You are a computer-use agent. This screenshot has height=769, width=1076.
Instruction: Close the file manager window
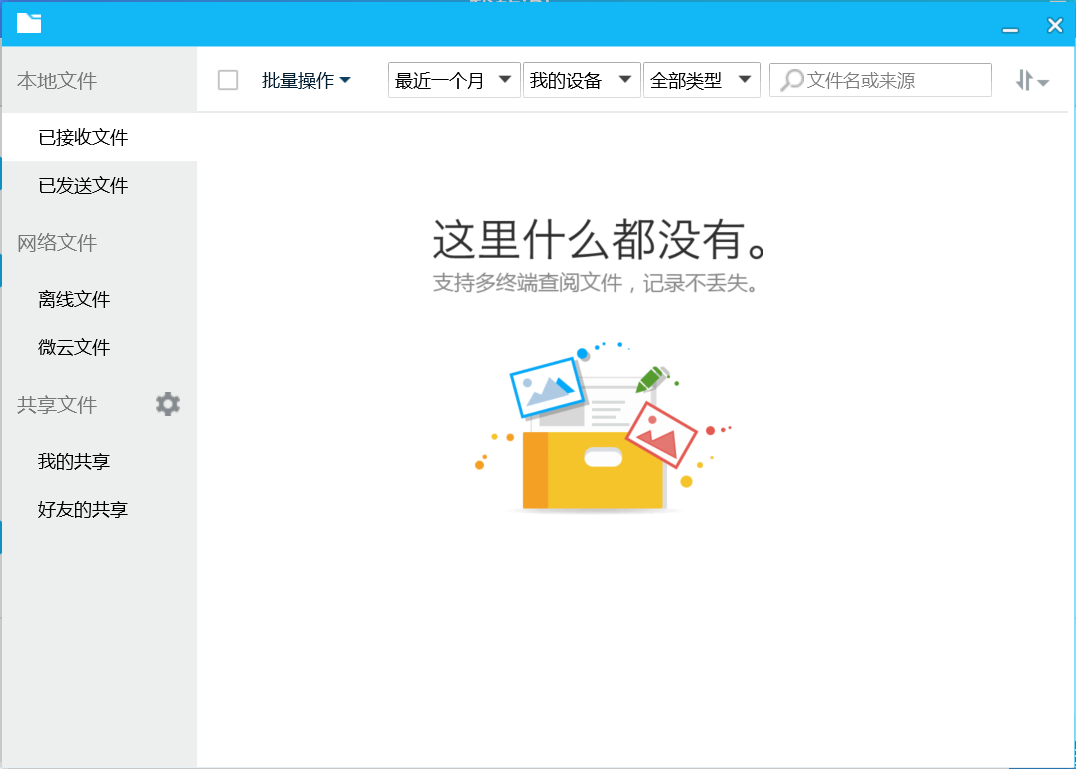click(x=1054, y=26)
